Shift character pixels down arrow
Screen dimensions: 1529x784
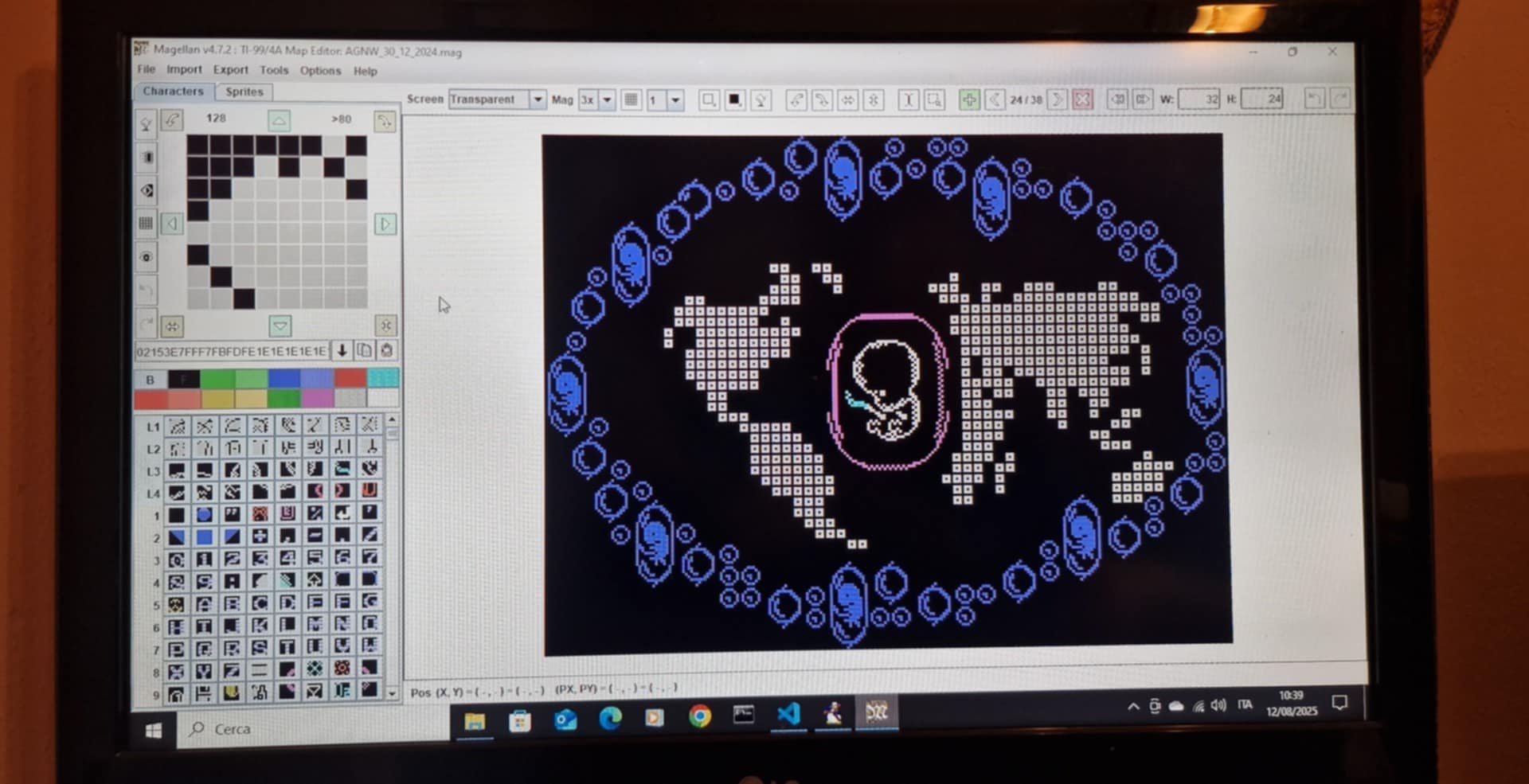[x=280, y=326]
